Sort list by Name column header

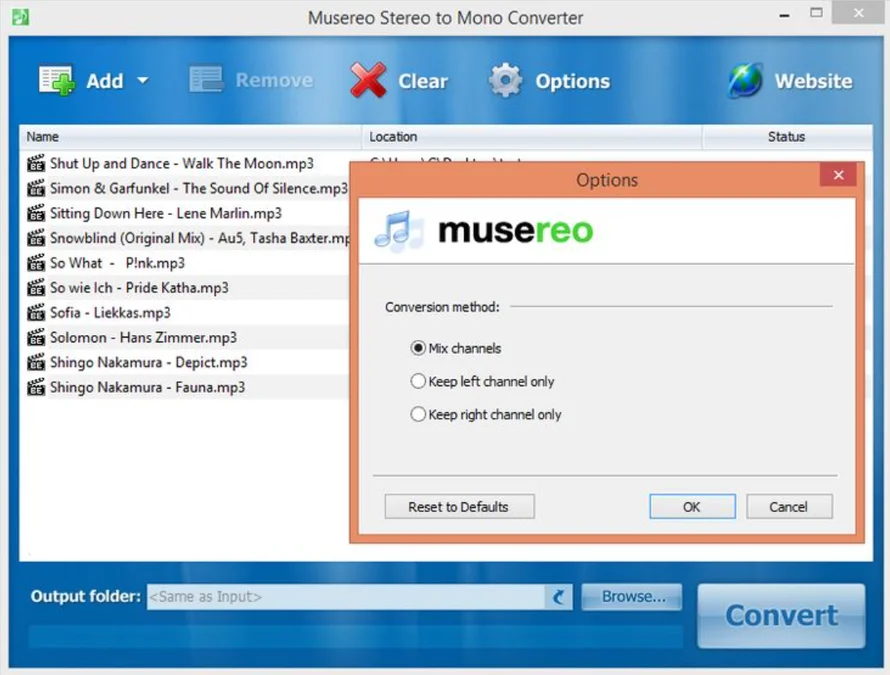191,137
